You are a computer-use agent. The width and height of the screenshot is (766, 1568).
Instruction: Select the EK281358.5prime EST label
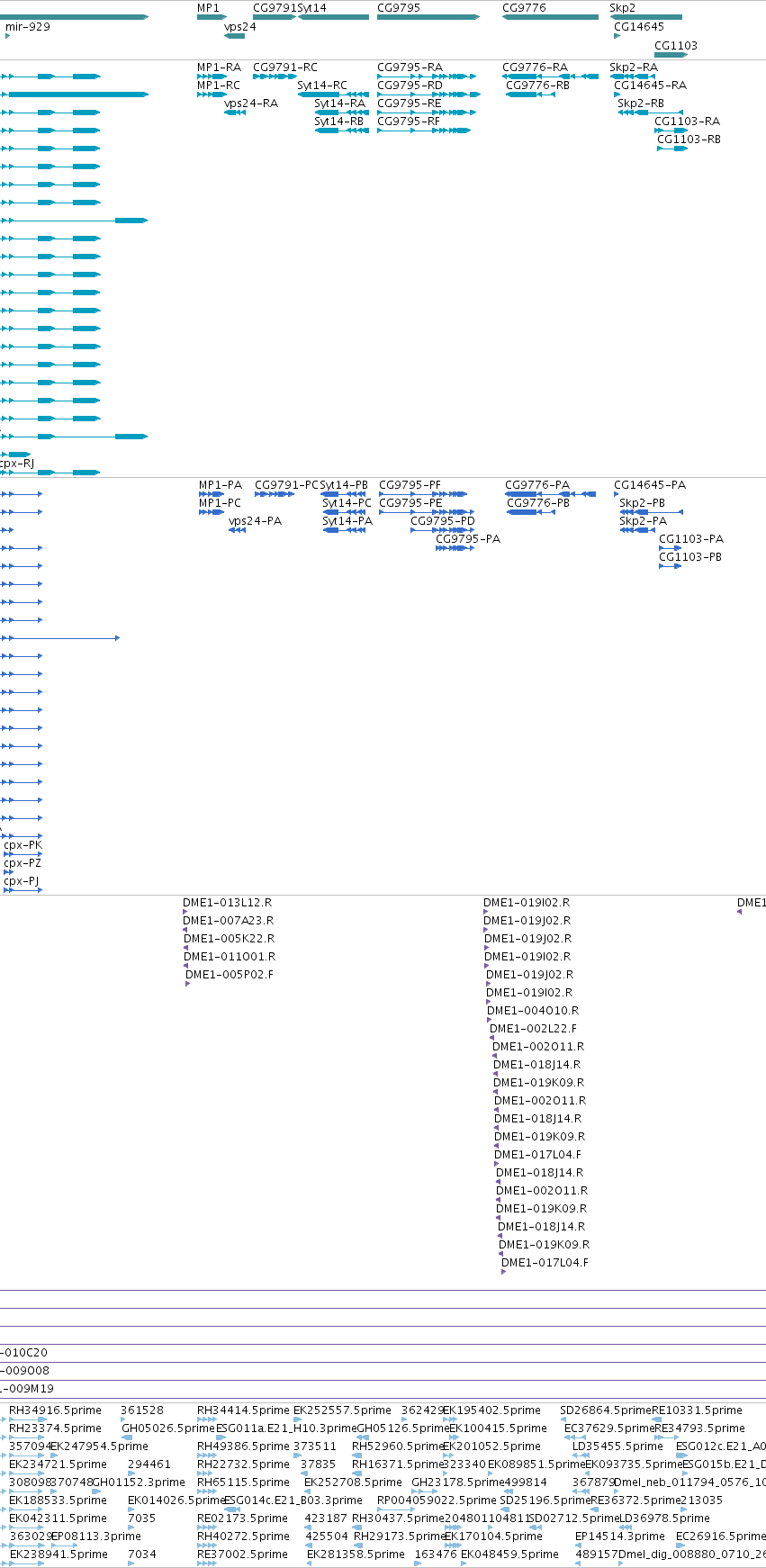coord(356,1554)
